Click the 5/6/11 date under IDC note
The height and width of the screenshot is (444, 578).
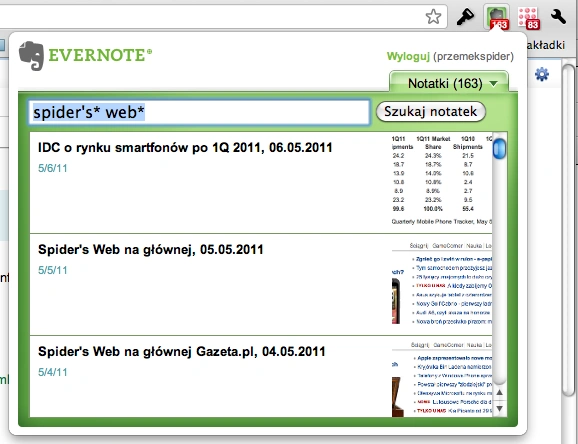pyautogui.click(x=53, y=169)
